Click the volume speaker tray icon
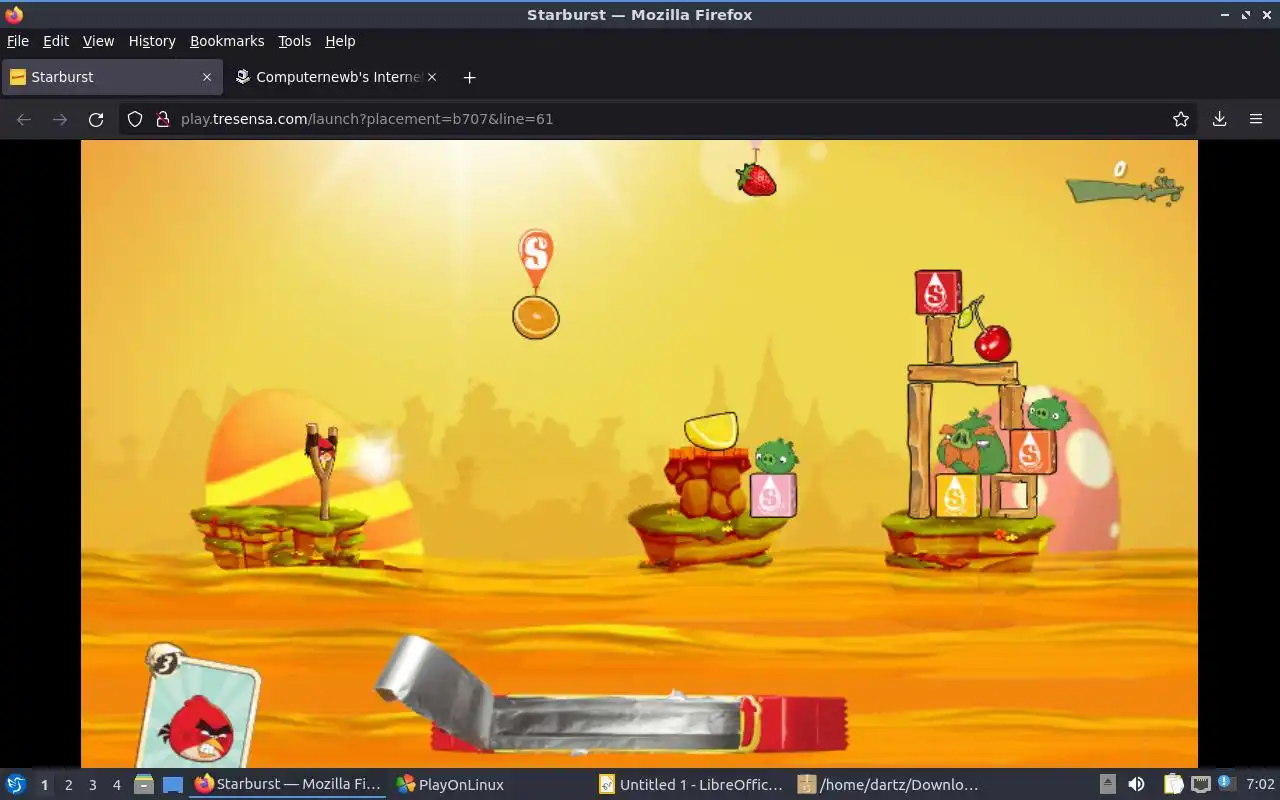Viewport: 1280px width, 800px height. pyautogui.click(x=1136, y=785)
